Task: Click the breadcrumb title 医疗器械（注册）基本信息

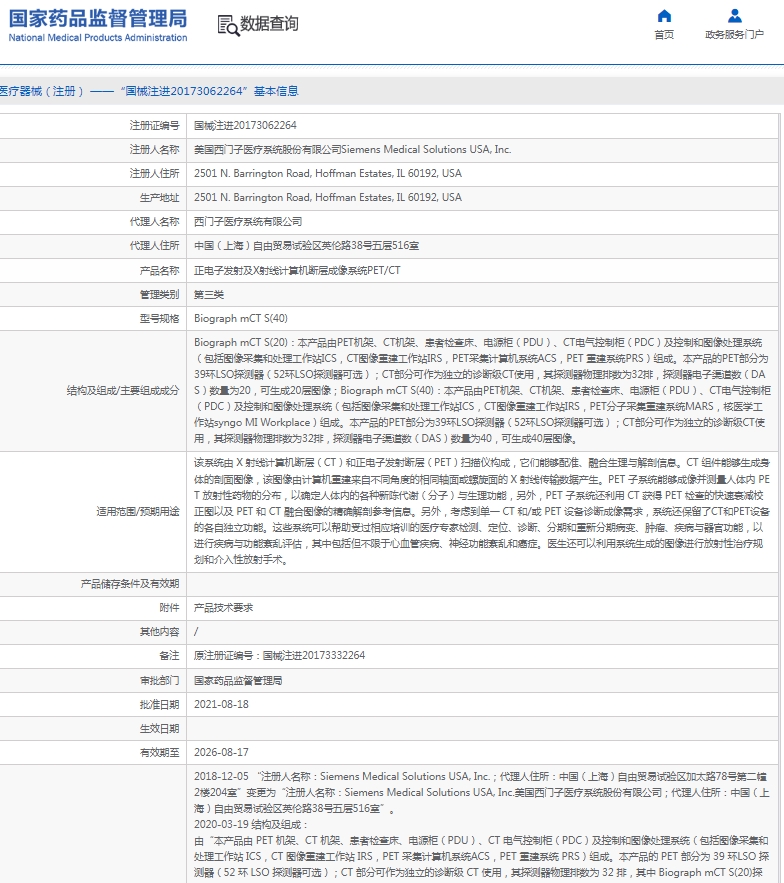Action: (x=149, y=91)
